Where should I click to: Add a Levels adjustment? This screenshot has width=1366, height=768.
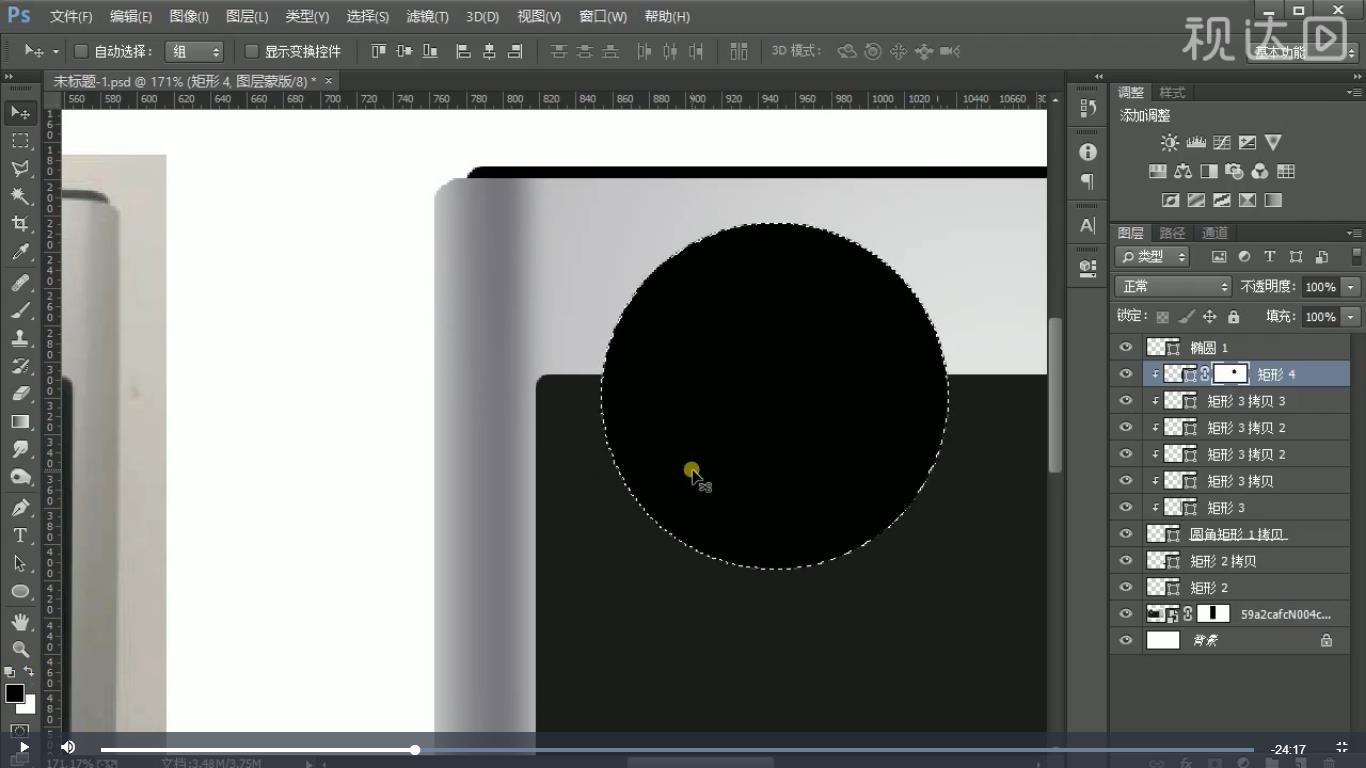[x=1195, y=143]
